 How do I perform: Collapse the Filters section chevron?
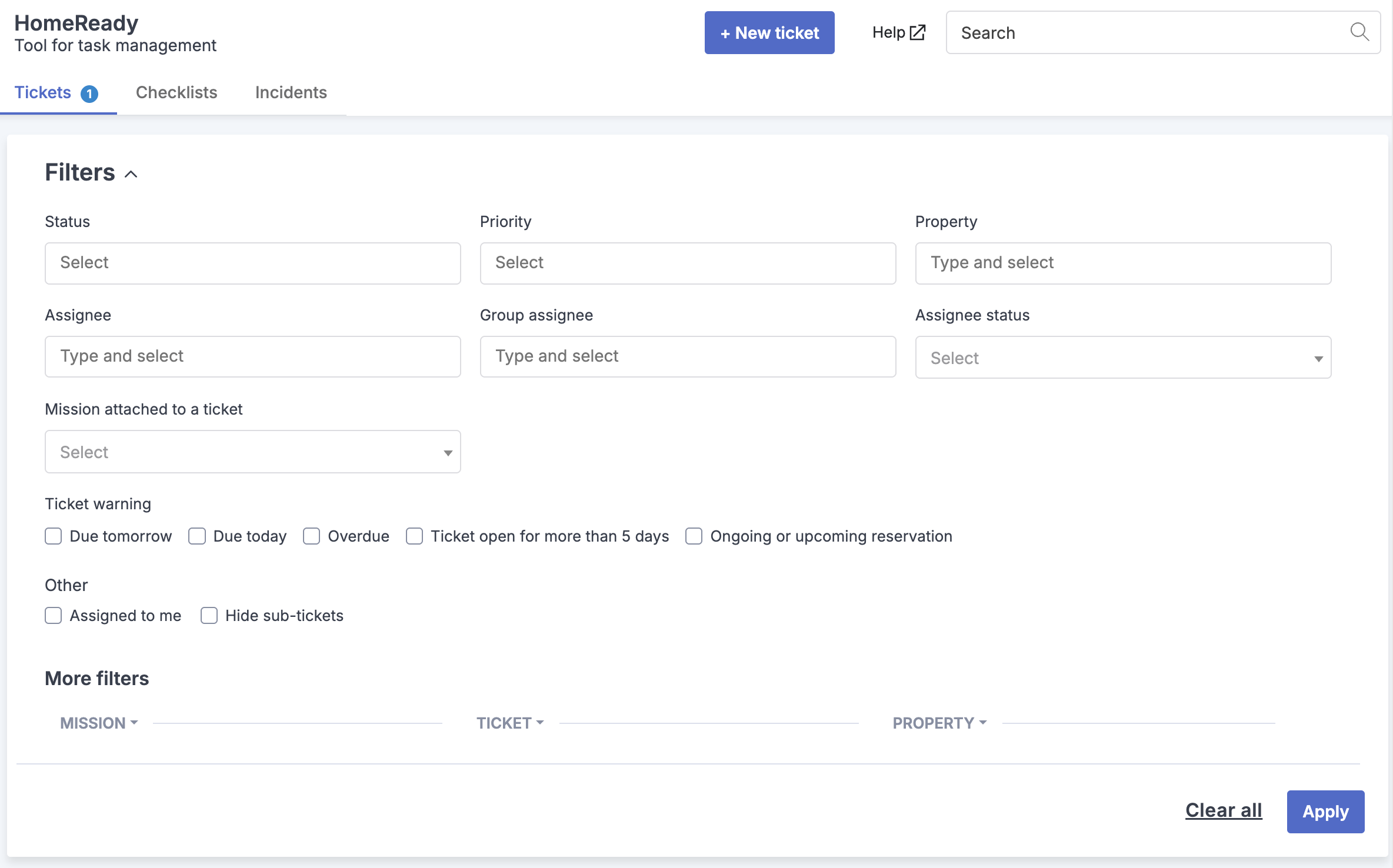[x=131, y=174]
